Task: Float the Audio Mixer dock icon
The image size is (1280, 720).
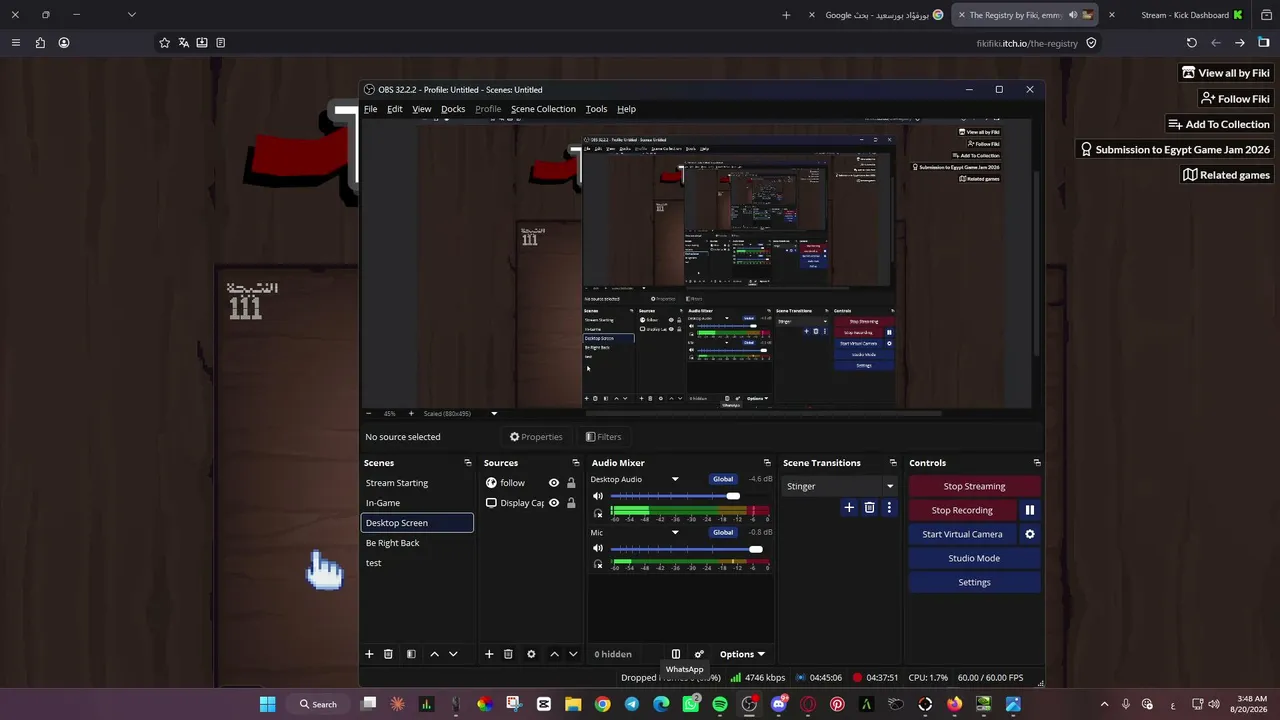Action: (767, 463)
